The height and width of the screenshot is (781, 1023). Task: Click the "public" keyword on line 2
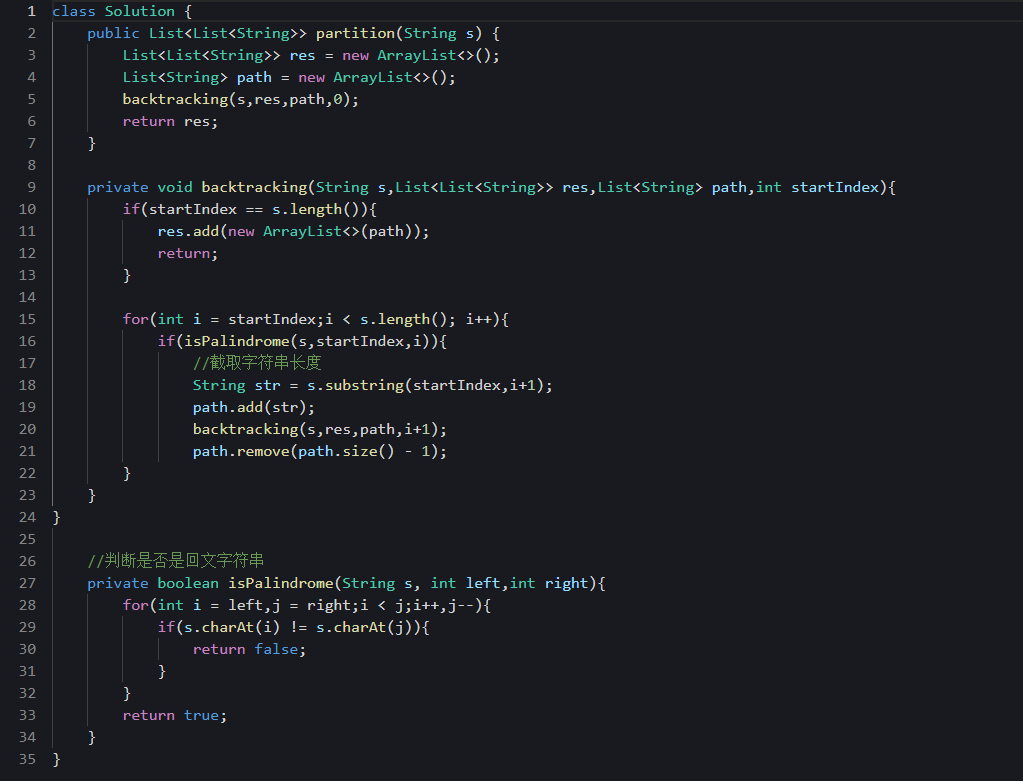coord(114,33)
